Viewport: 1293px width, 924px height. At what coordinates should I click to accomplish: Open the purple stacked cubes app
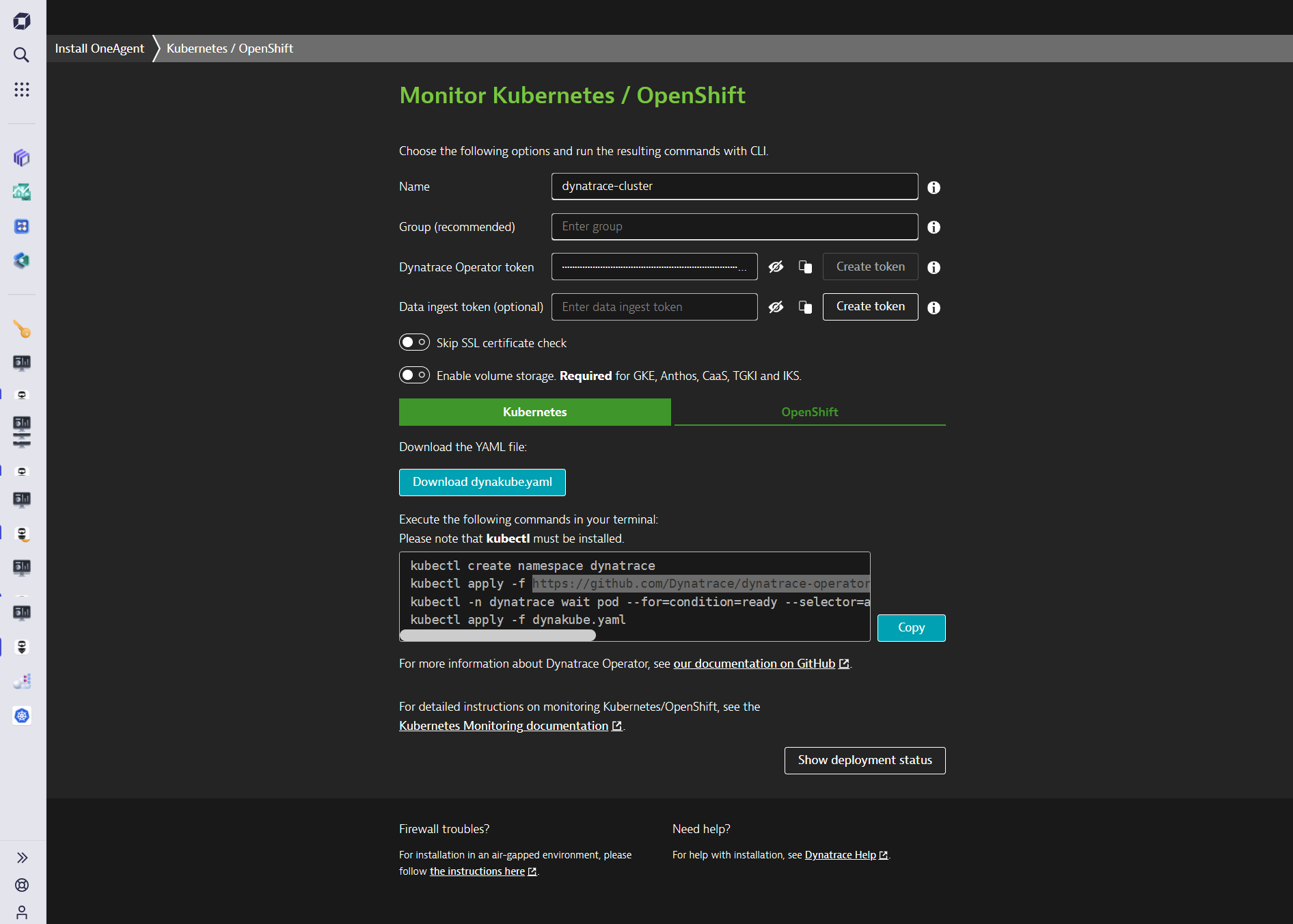[22, 158]
